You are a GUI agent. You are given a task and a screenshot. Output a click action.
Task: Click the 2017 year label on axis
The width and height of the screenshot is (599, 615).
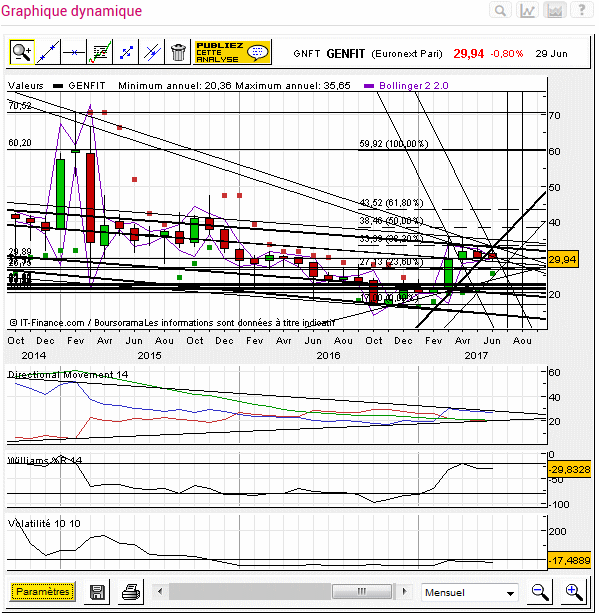[x=476, y=355]
